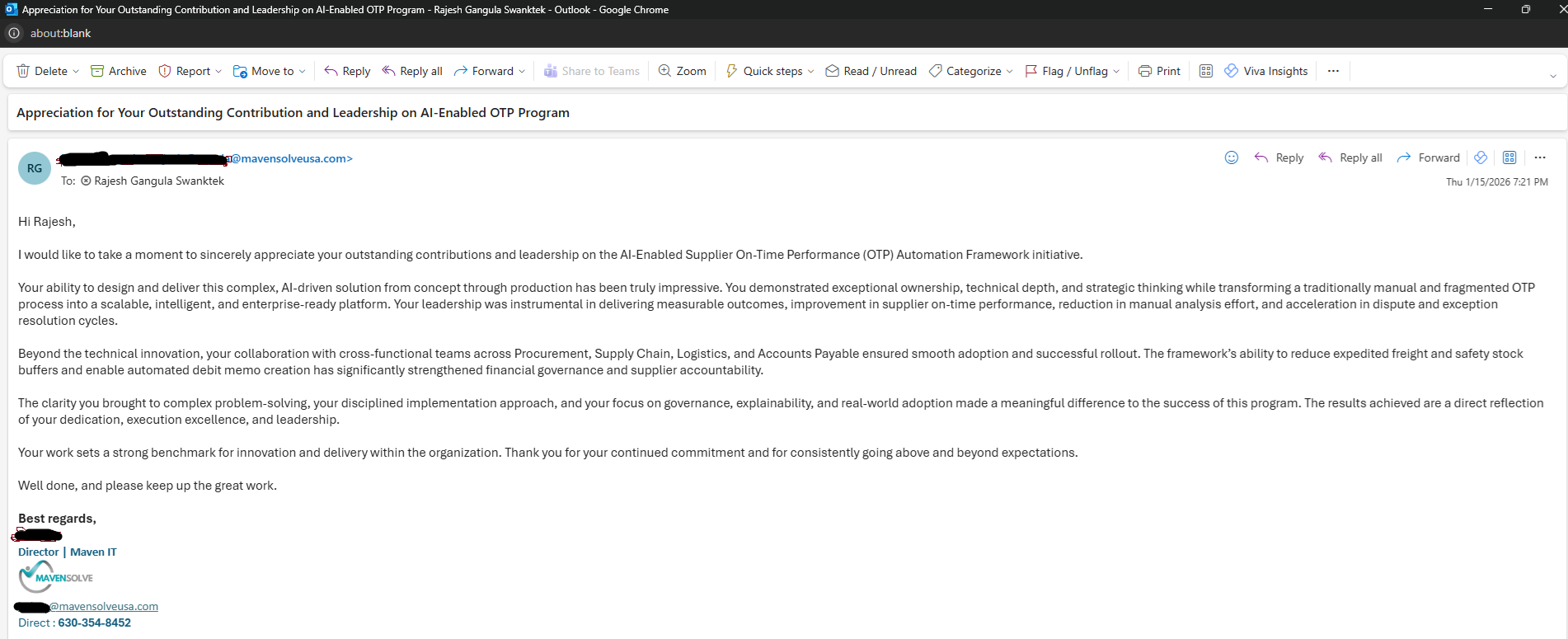Open message more actions ellipsis
1568x639 pixels.
pyautogui.click(x=1539, y=157)
